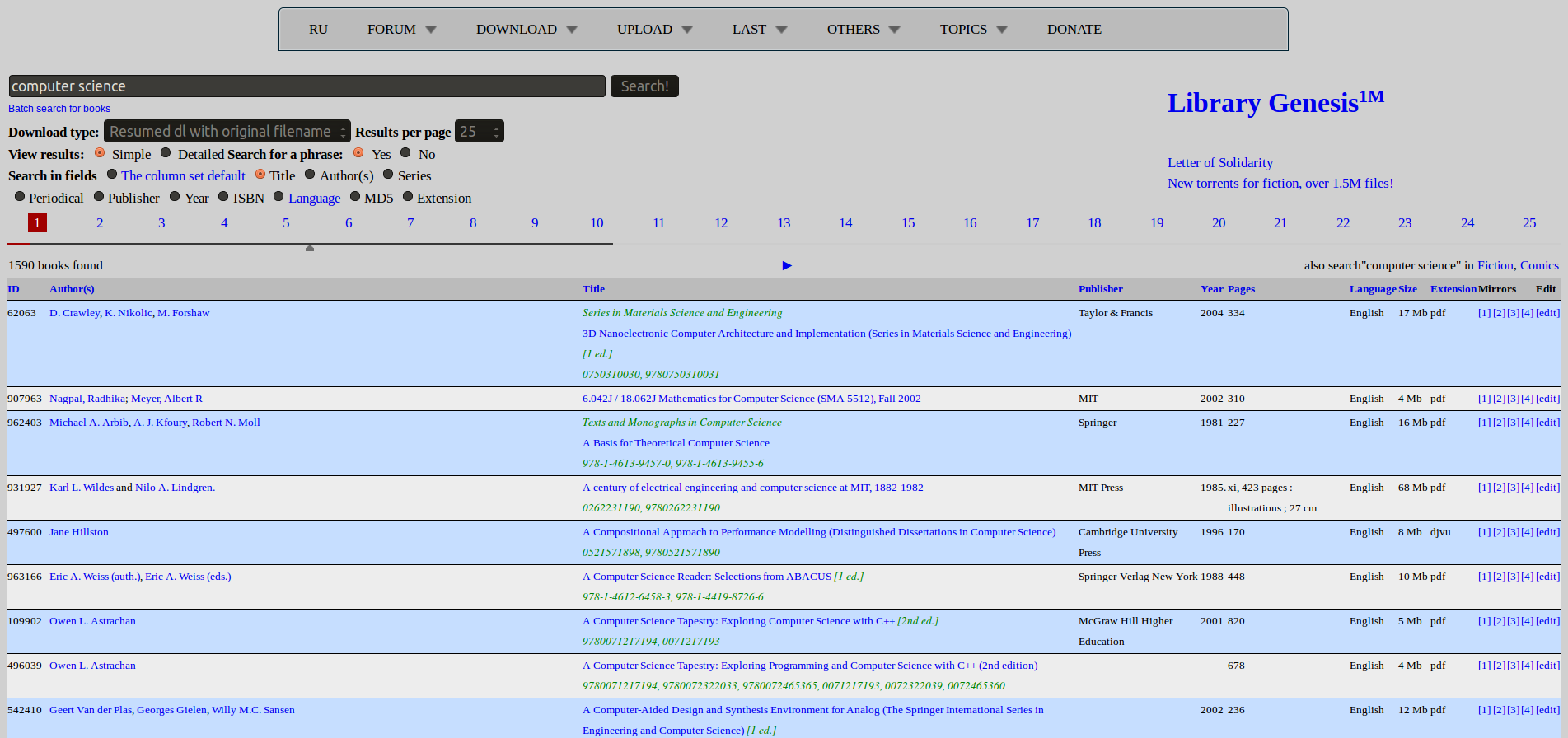Select ISBN search field radio button
The height and width of the screenshot is (738, 1568).
(x=223, y=197)
